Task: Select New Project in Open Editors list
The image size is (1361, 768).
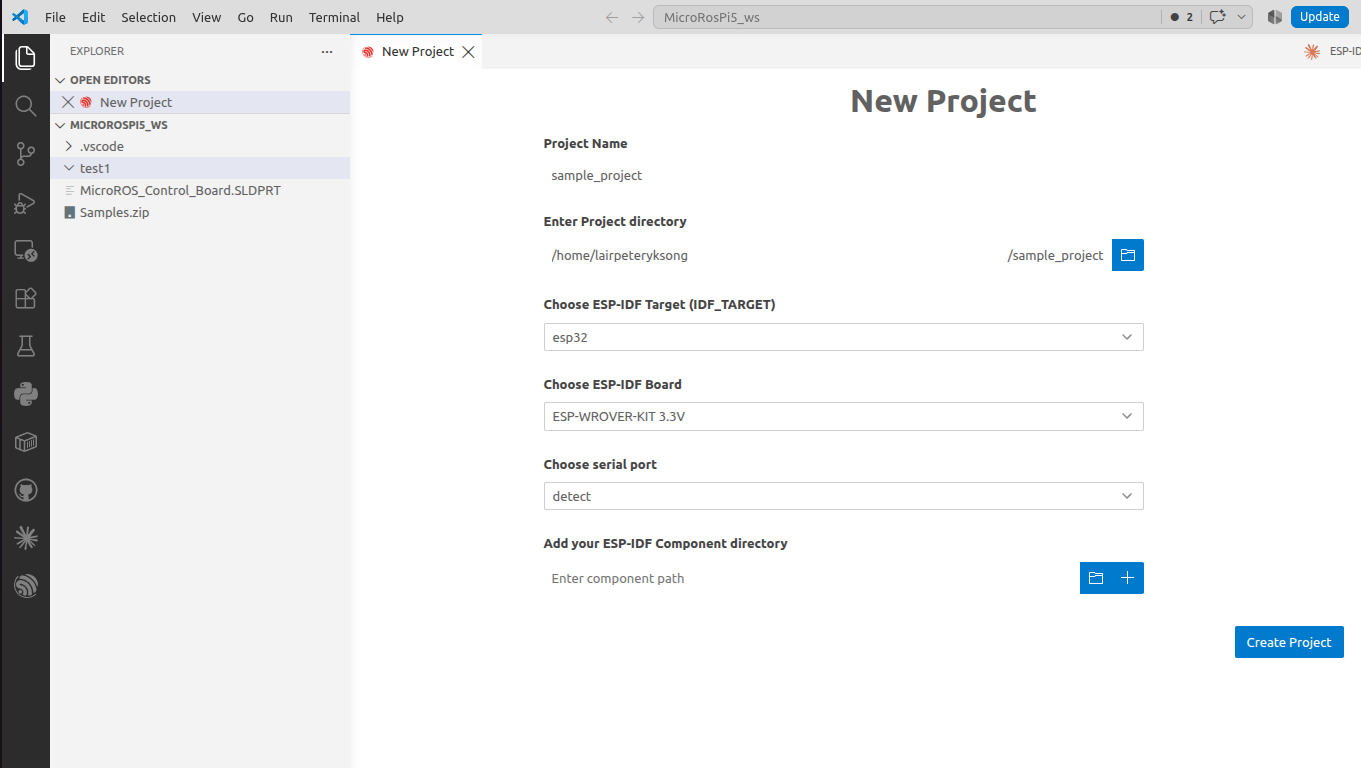Action: 200,102
